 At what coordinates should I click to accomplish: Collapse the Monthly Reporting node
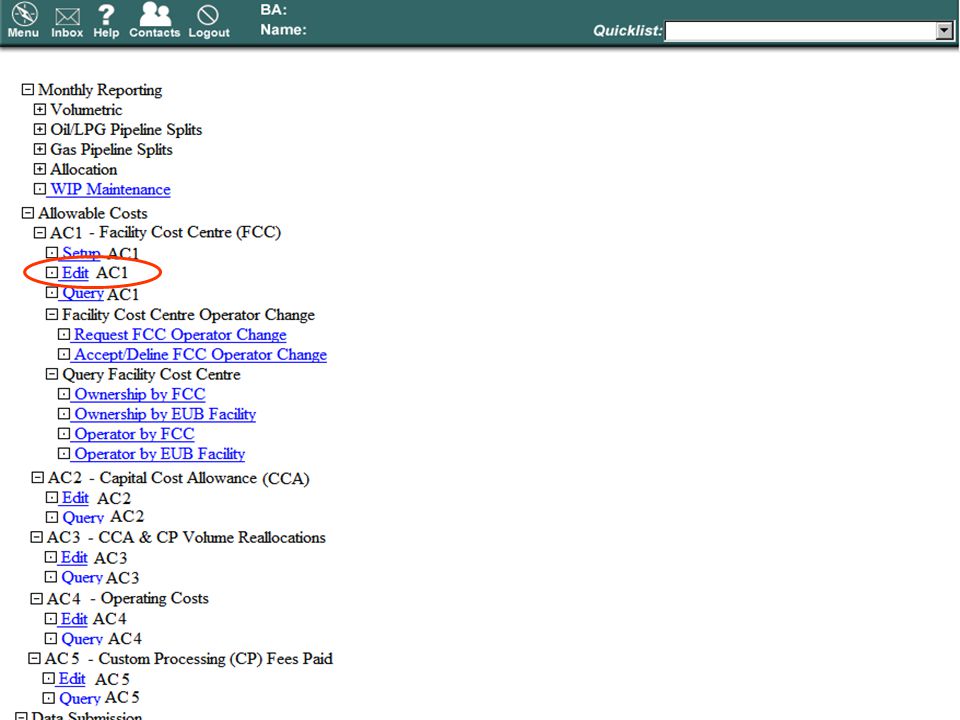point(28,89)
